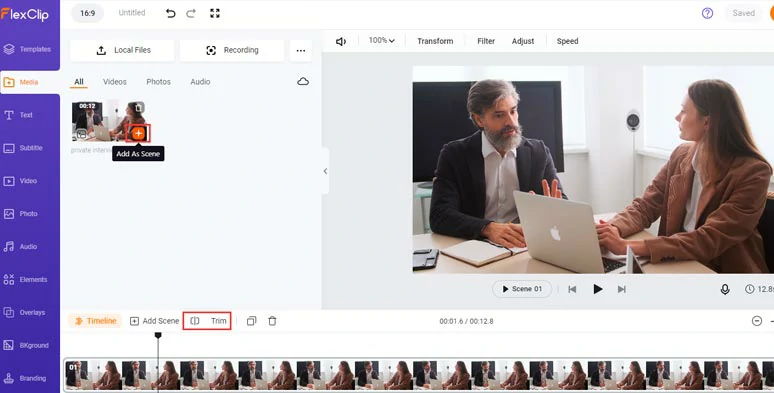Click the FlexClip logo
774x393 pixels.
point(25,14)
